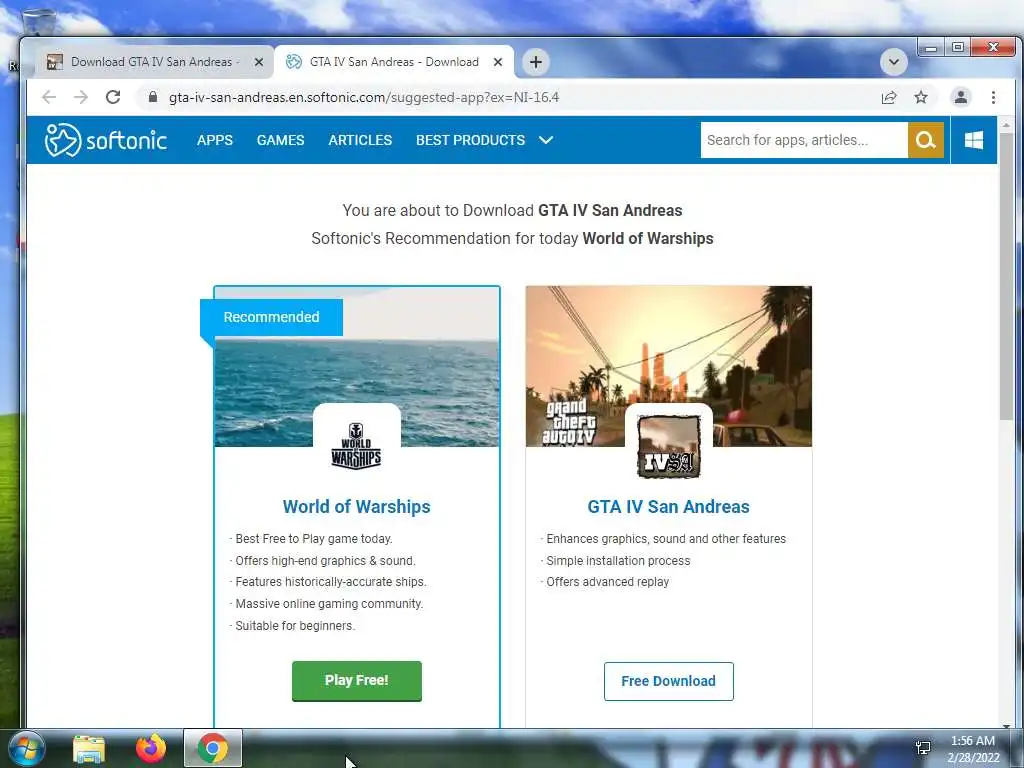Click the network tray icon
Image resolution: width=1024 pixels, height=768 pixels.
point(923,748)
